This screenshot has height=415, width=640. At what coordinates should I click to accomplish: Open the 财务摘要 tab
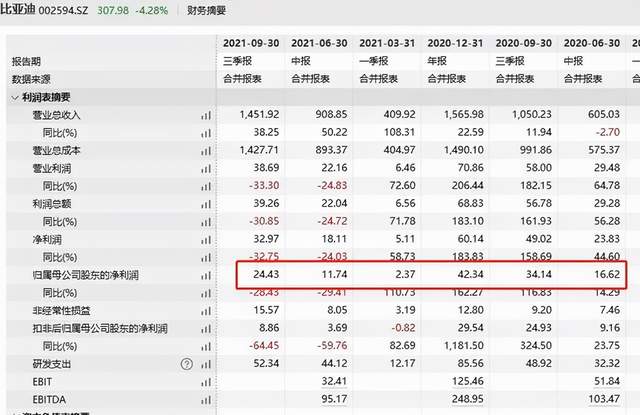coord(207,10)
